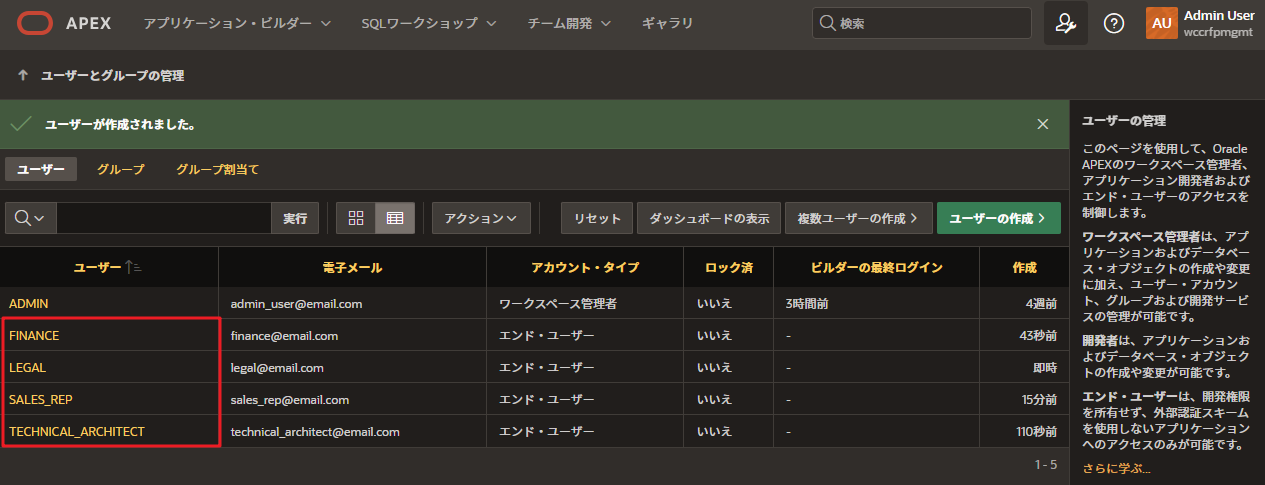Screen dimensions: 1265x485
Task: Switch to icon grid view
Action: [x=356, y=218]
